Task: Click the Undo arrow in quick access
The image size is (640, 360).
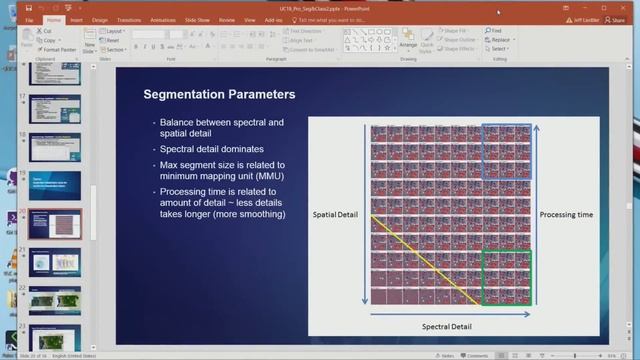Action: point(42,8)
